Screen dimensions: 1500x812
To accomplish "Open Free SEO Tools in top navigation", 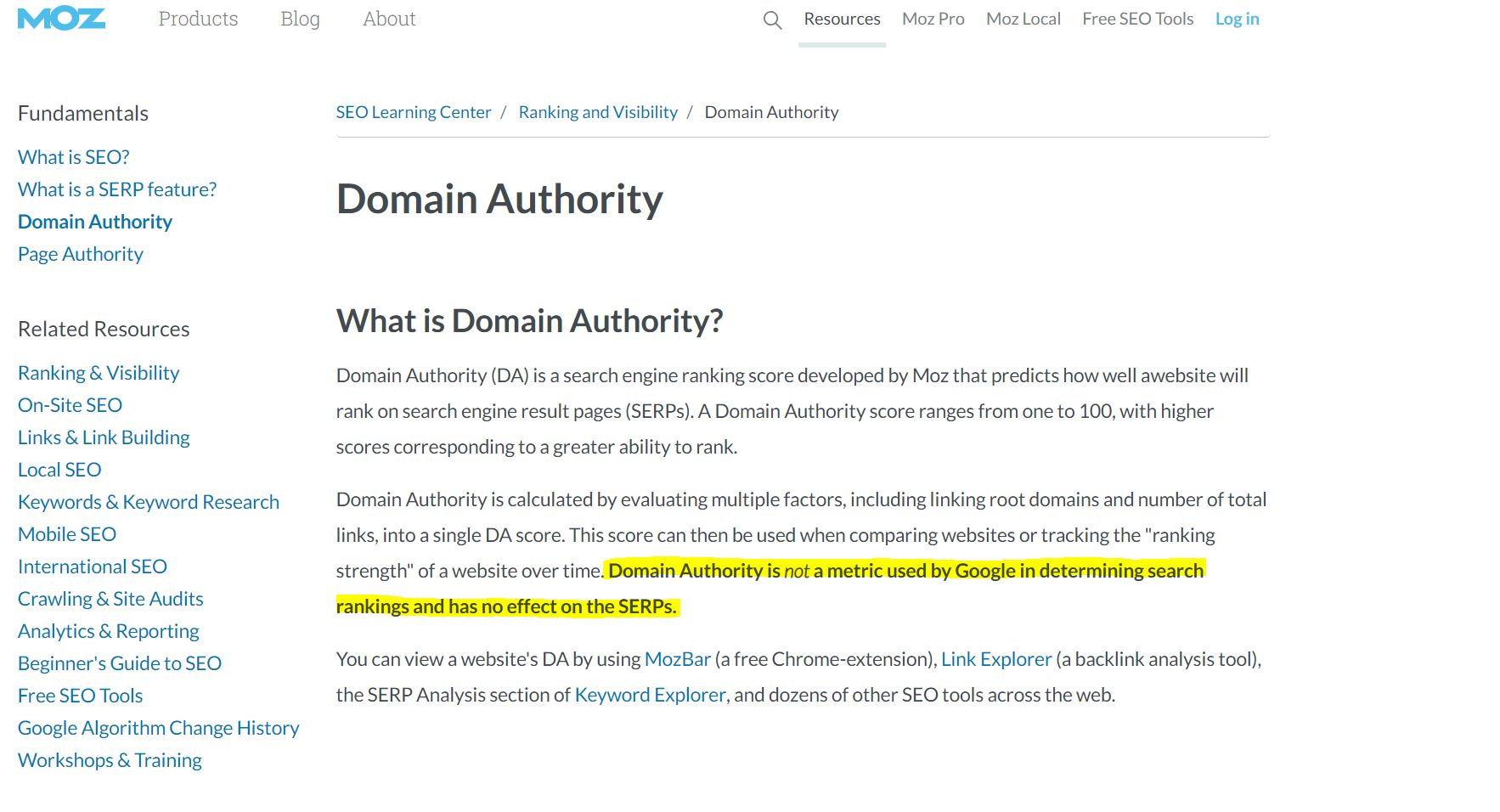I will point(1137,19).
